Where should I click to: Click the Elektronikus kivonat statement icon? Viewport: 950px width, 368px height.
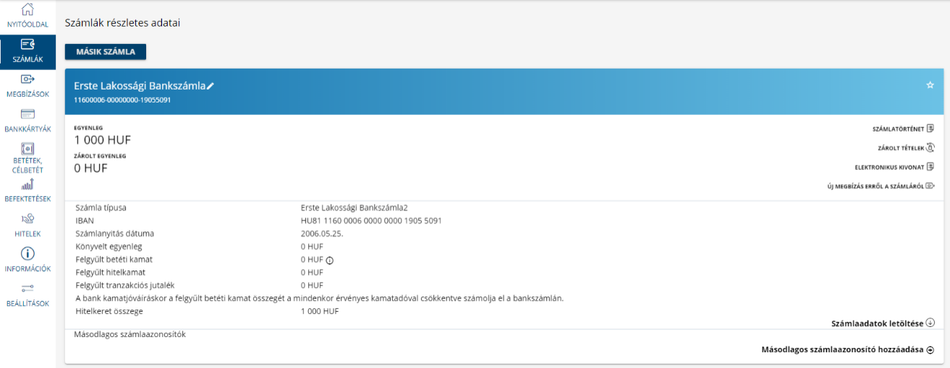tap(931, 167)
